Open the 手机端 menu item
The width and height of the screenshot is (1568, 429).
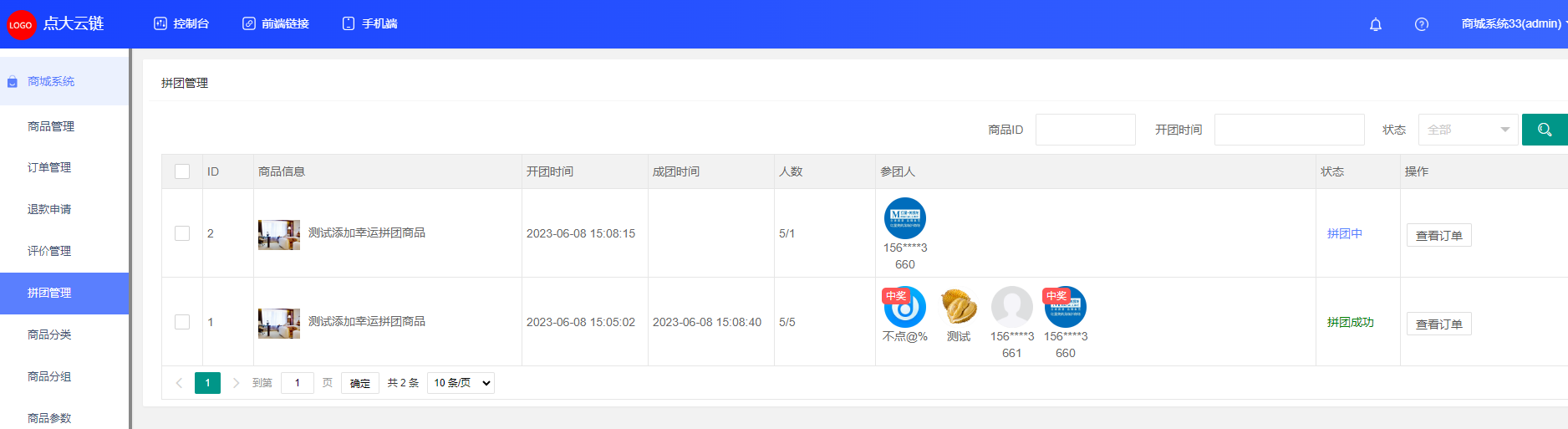369,23
